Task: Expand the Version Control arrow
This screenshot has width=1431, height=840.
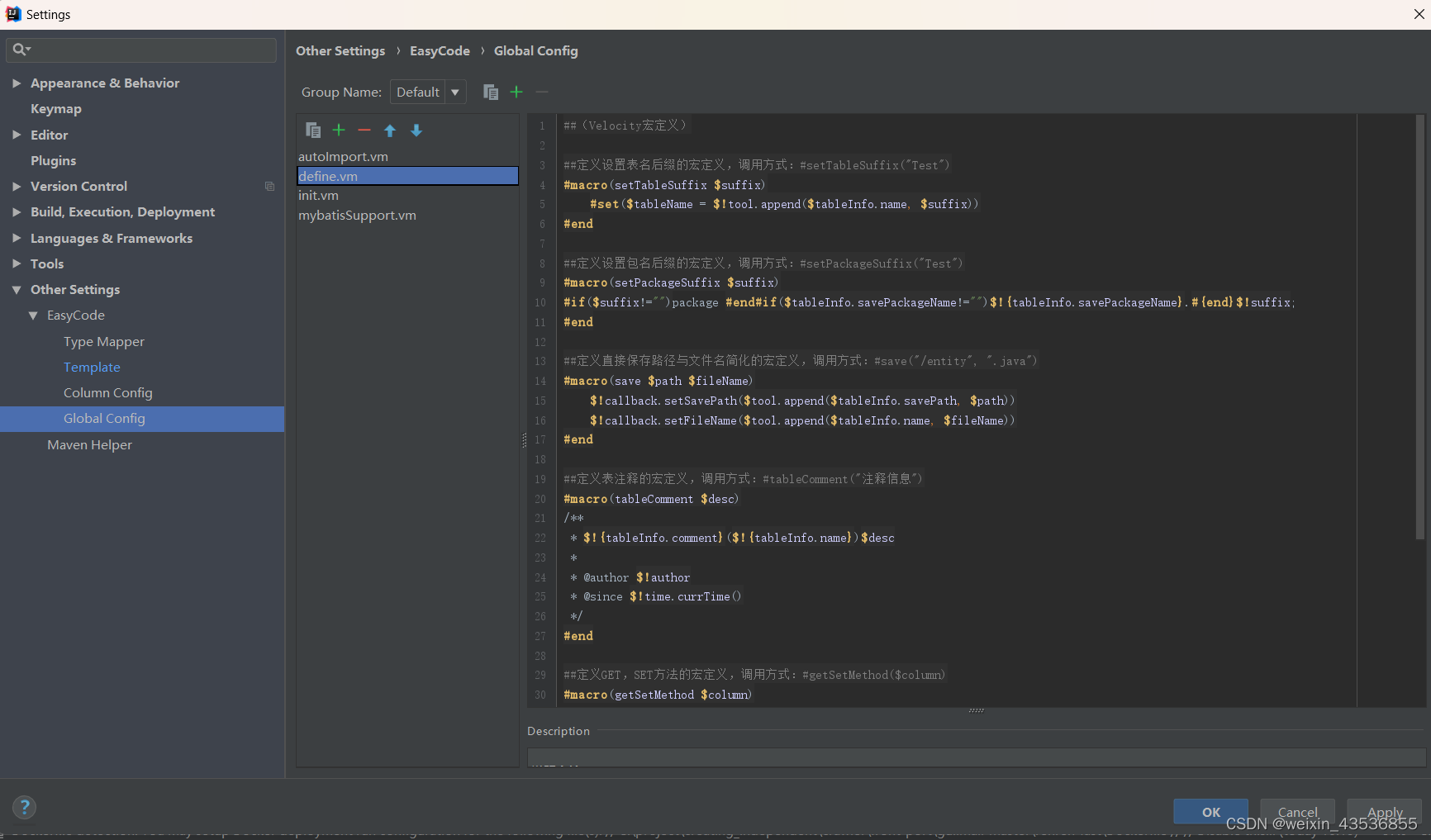Action: pos(17,187)
